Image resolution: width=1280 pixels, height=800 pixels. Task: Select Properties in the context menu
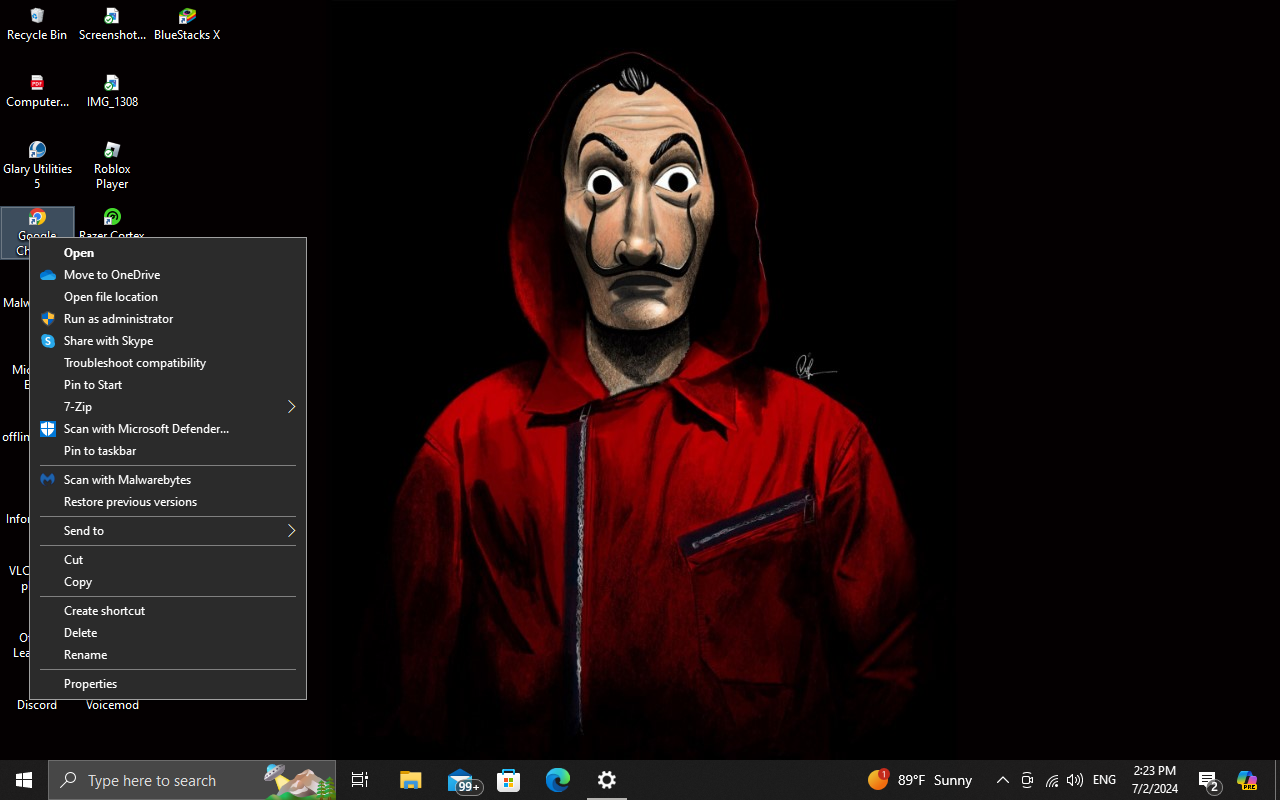click(91, 684)
